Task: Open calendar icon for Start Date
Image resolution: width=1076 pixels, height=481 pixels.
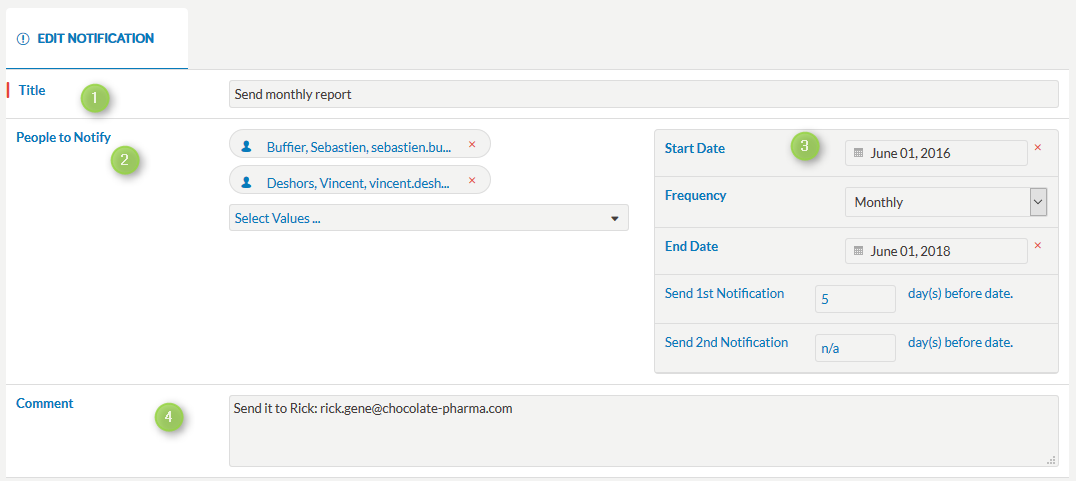Action: [858, 153]
